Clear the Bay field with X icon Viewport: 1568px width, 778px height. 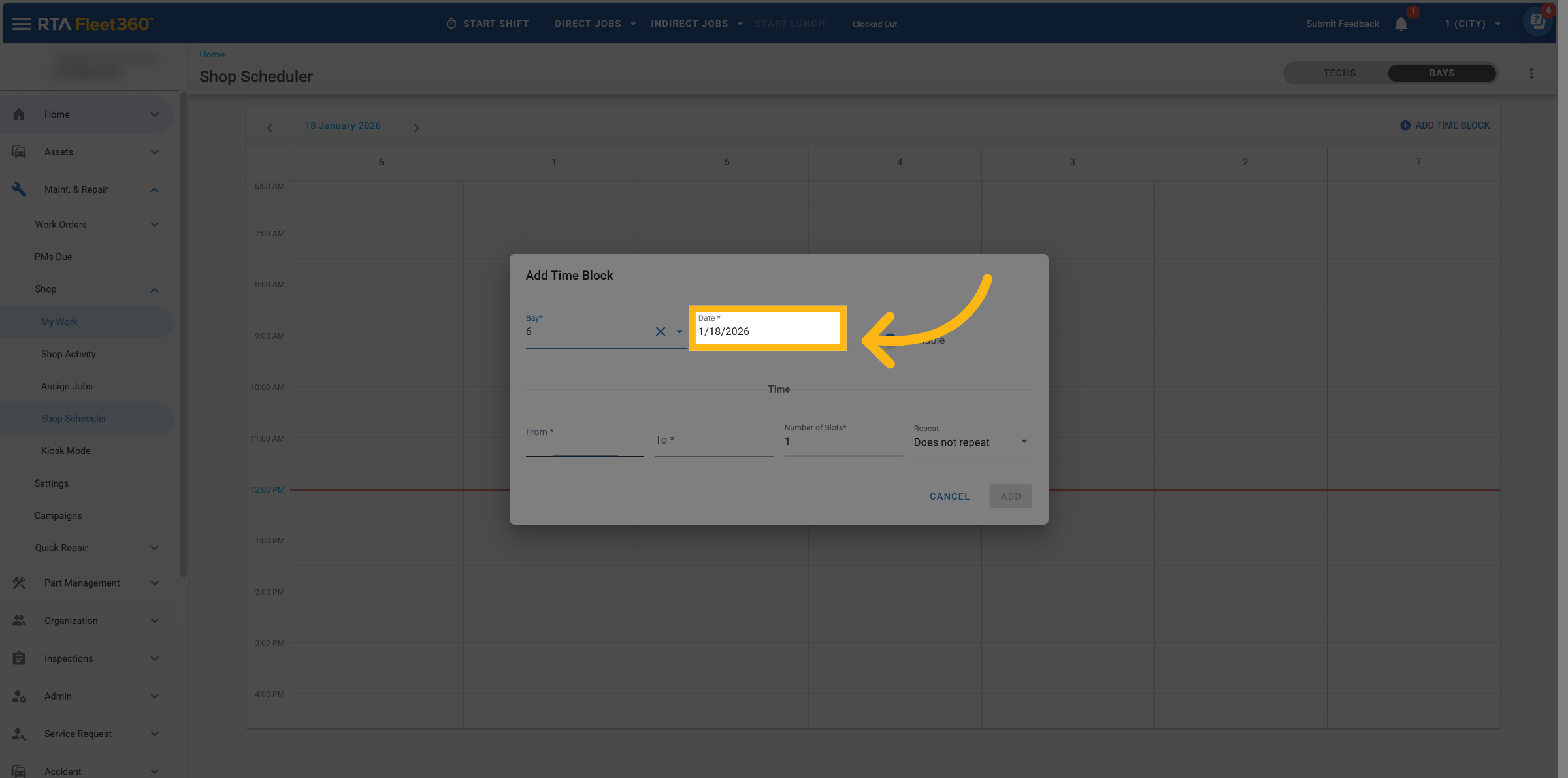point(661,332)
